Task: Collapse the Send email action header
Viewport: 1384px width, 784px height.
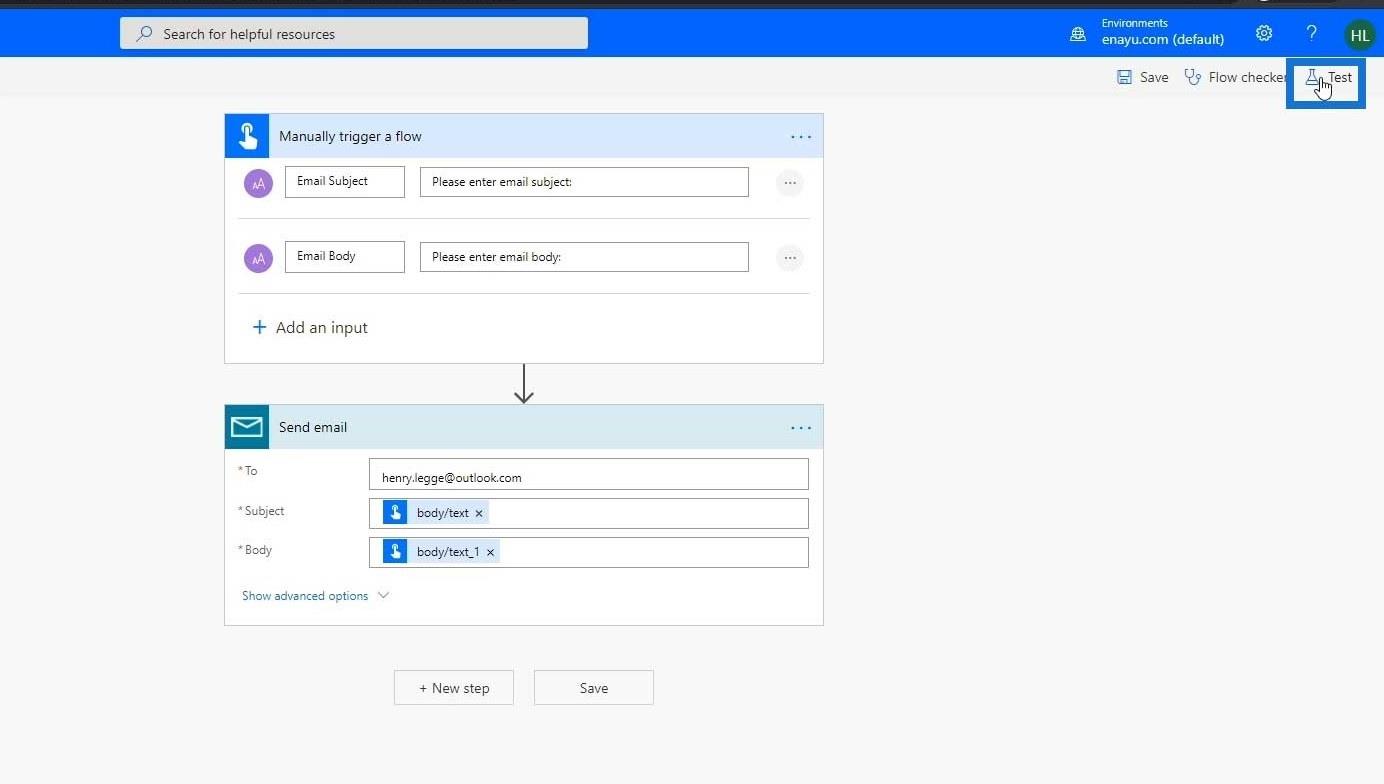Action: click(x=524, y=427)
